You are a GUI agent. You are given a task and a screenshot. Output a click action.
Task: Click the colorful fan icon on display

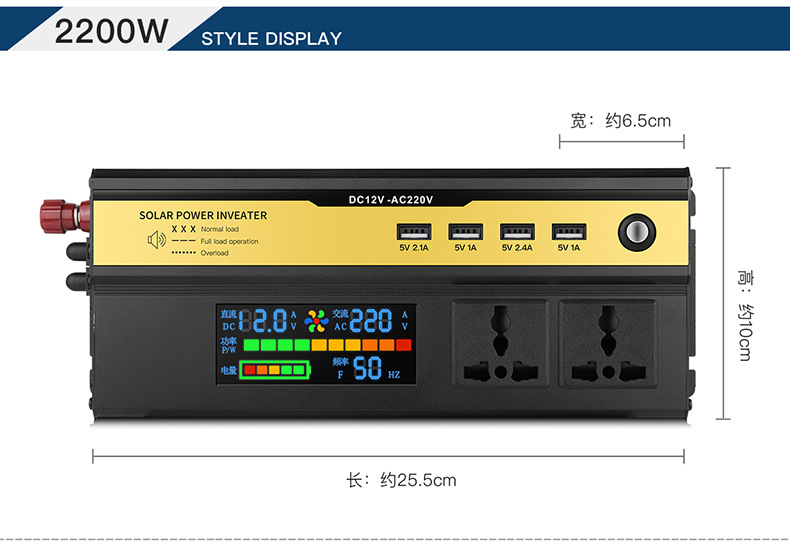tap(316, 321)
